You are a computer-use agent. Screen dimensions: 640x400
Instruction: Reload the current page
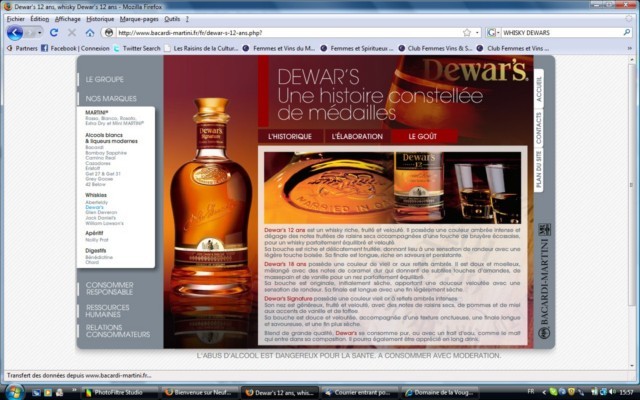55,32
